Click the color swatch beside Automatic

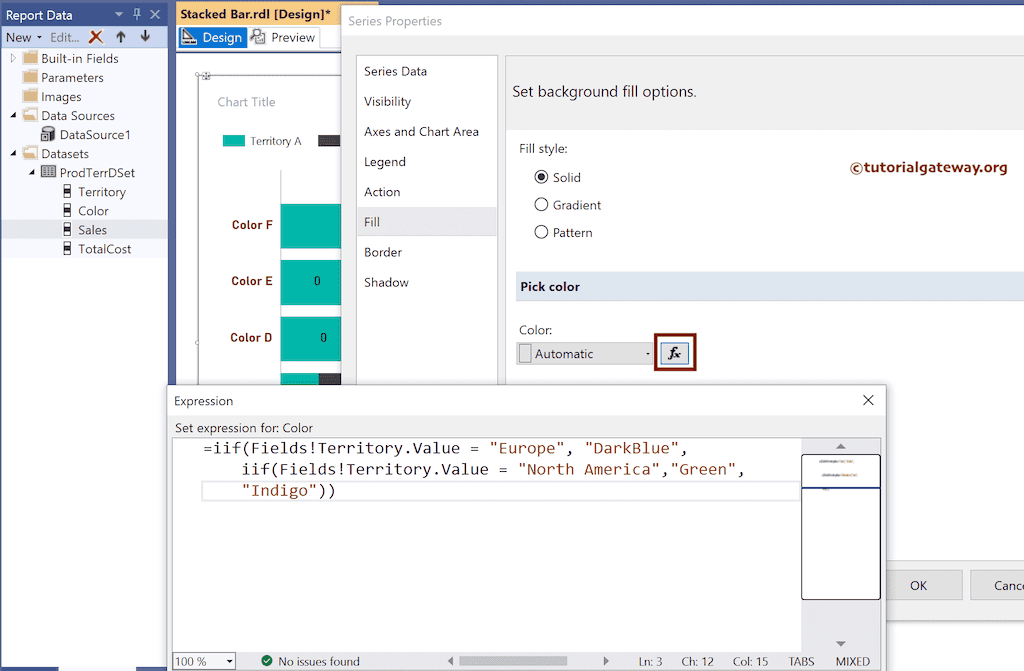click(524, 352)
